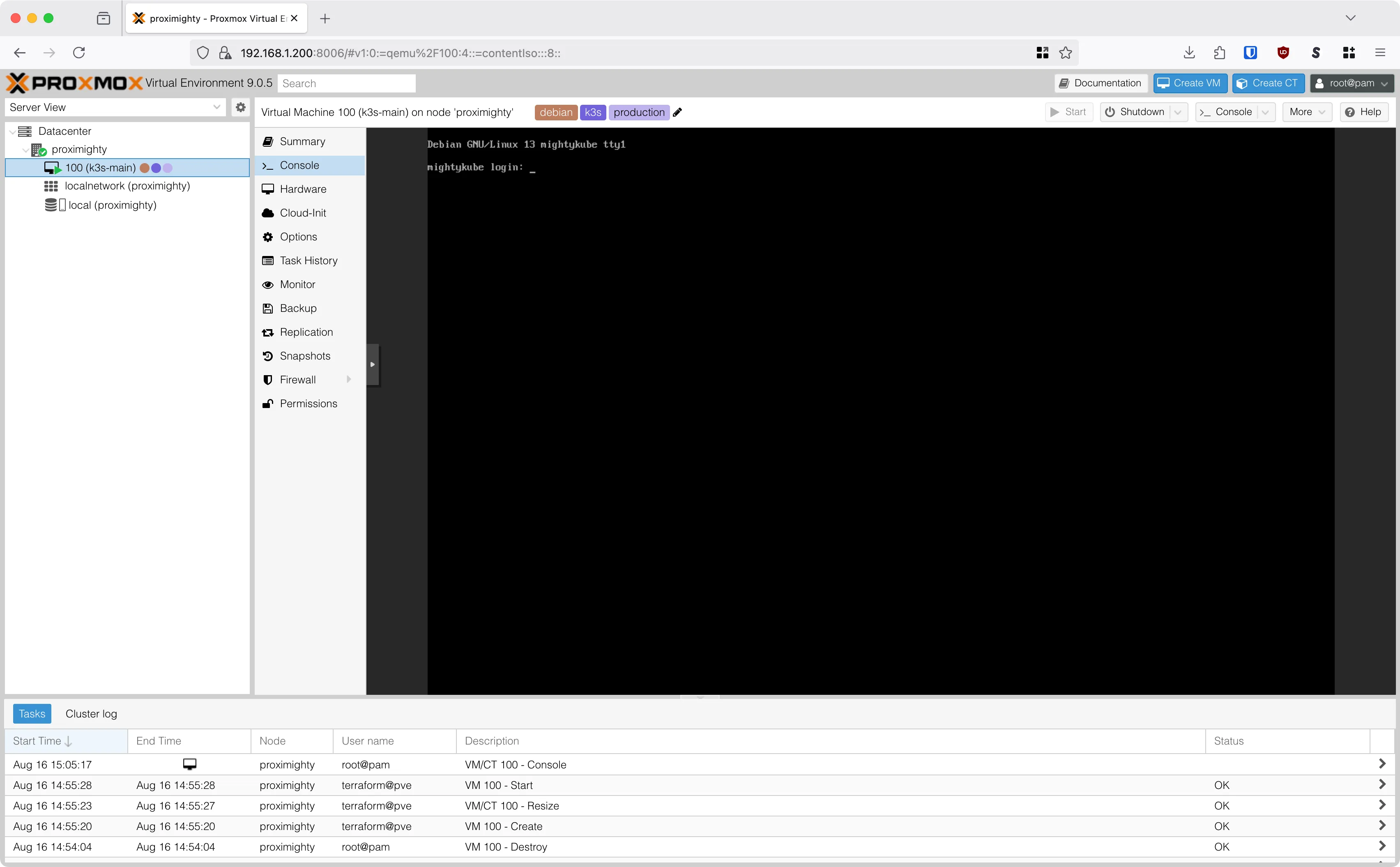Viewport: 1400px width, 867px height.
Task: Start the k3s-main virtual machine
Action: tap(1068, 112)
